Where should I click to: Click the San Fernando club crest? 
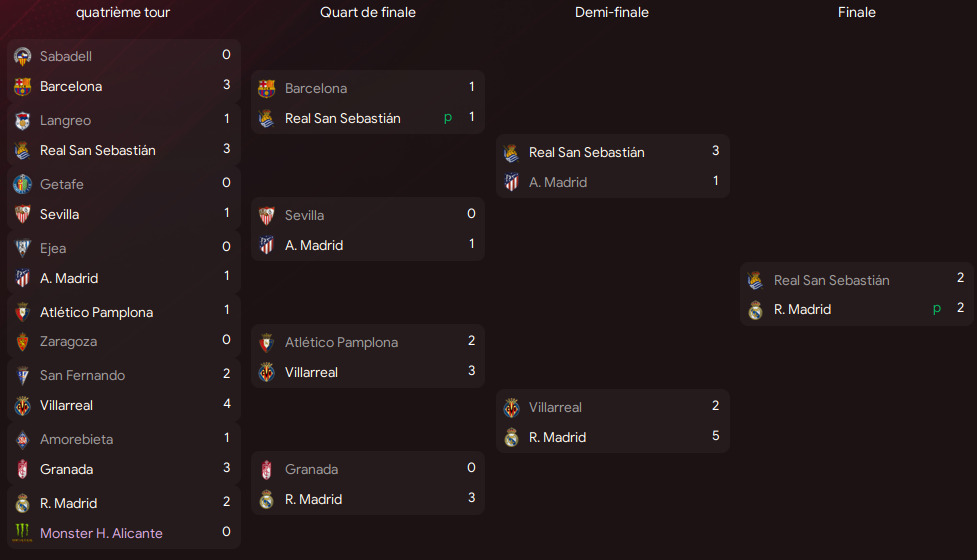22,376
